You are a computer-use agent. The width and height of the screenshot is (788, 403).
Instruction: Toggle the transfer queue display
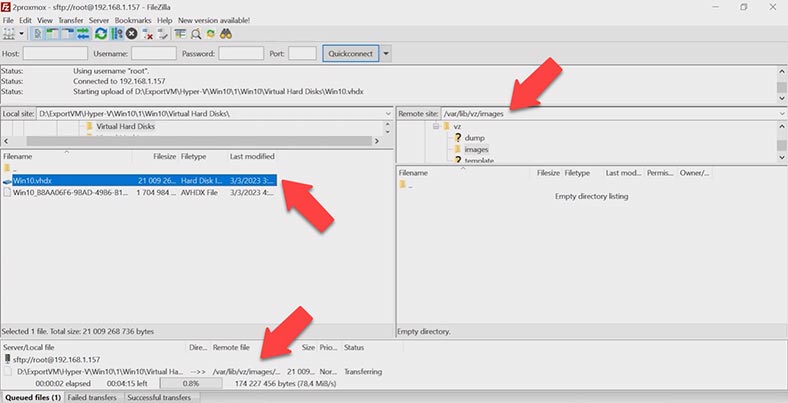[x=83, y=34]
